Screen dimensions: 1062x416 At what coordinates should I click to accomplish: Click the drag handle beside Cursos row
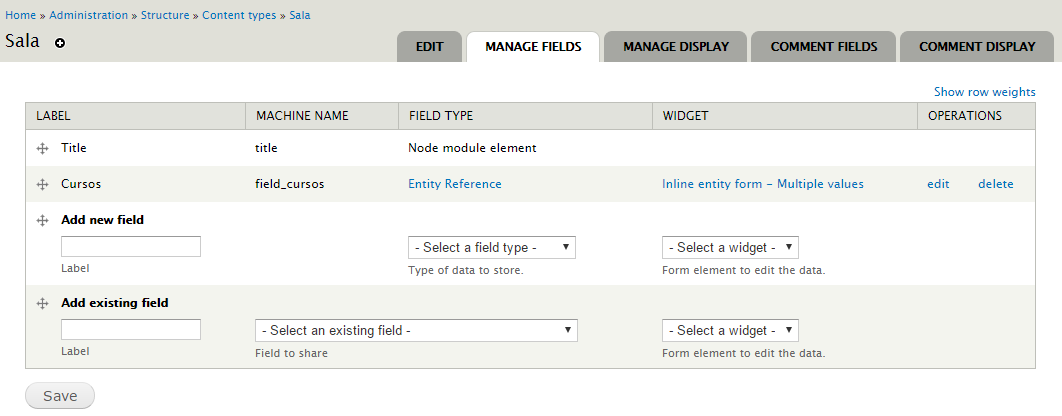pos(43,185)
